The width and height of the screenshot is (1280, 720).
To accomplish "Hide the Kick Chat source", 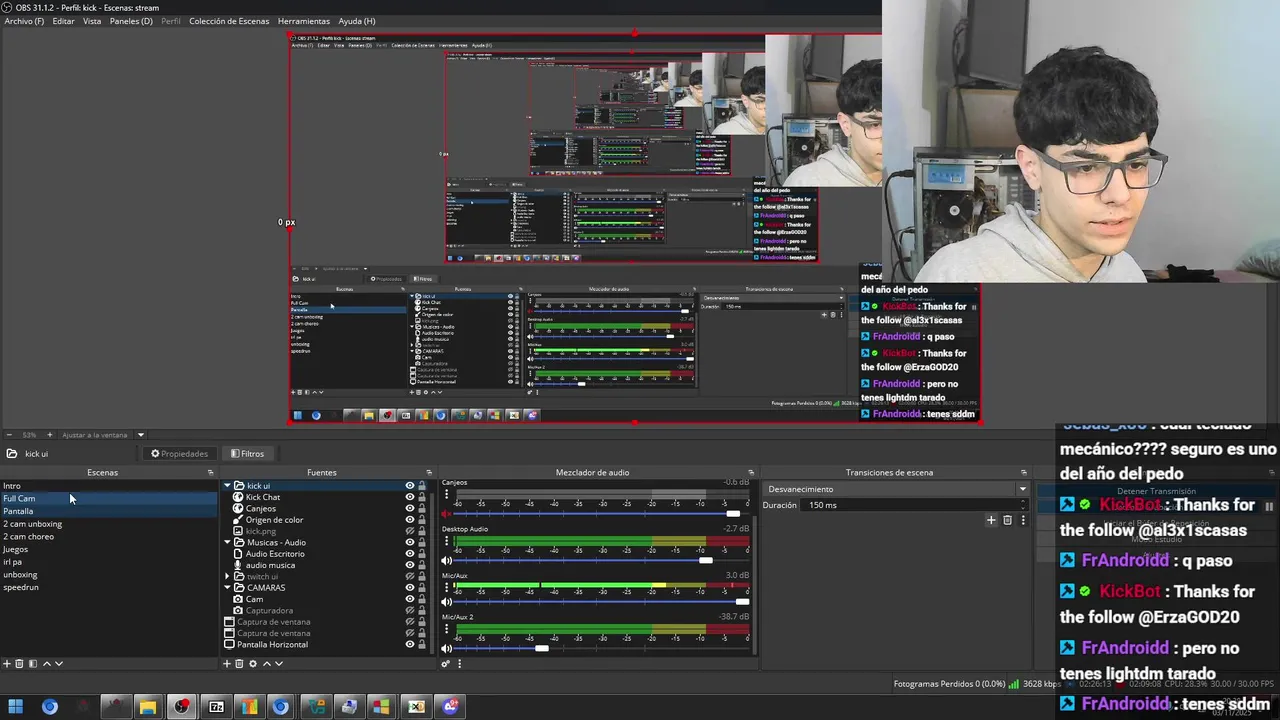I will (x=409, y=497).
